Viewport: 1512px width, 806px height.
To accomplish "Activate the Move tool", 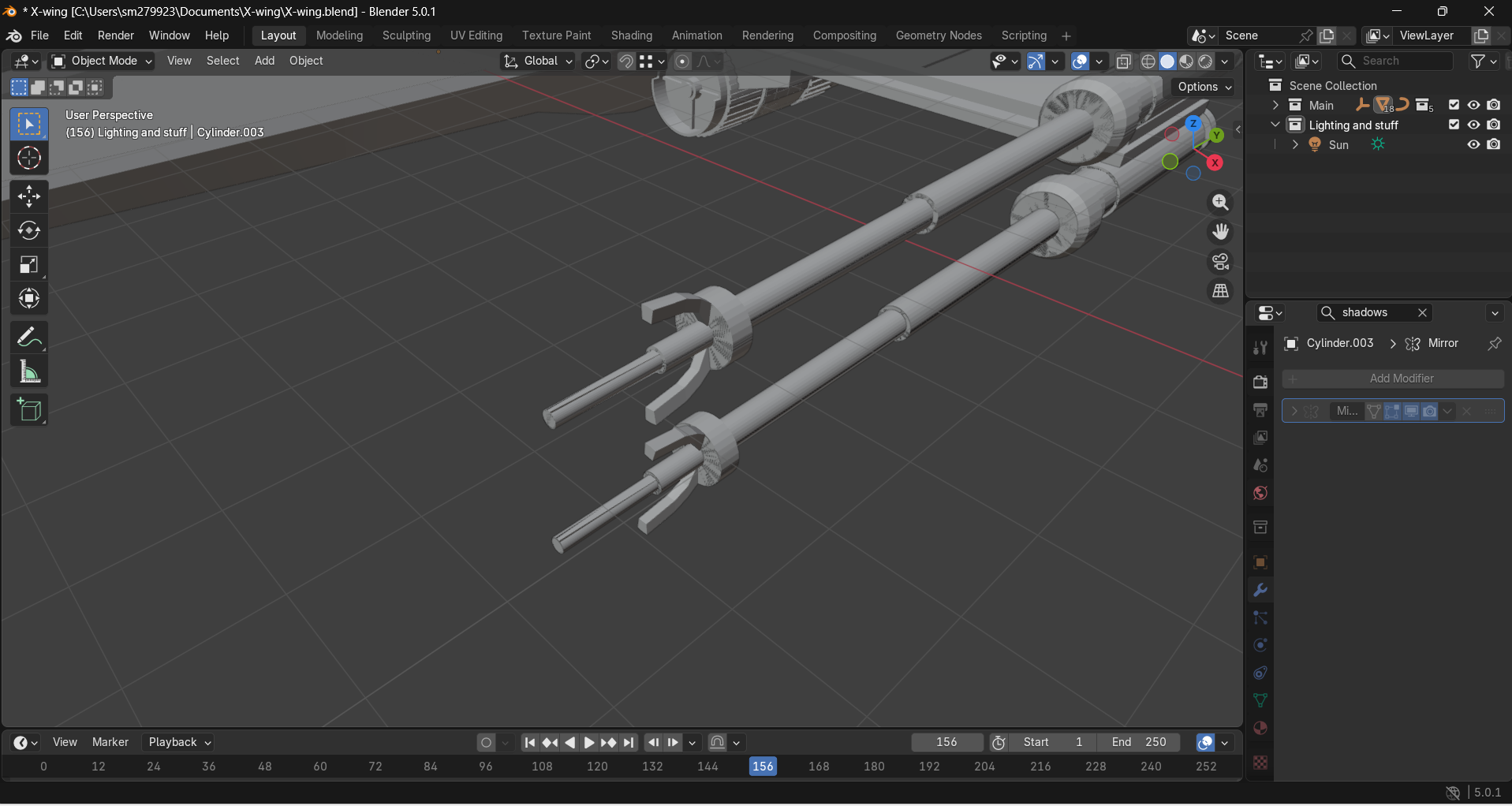I will tap(29, 196).
